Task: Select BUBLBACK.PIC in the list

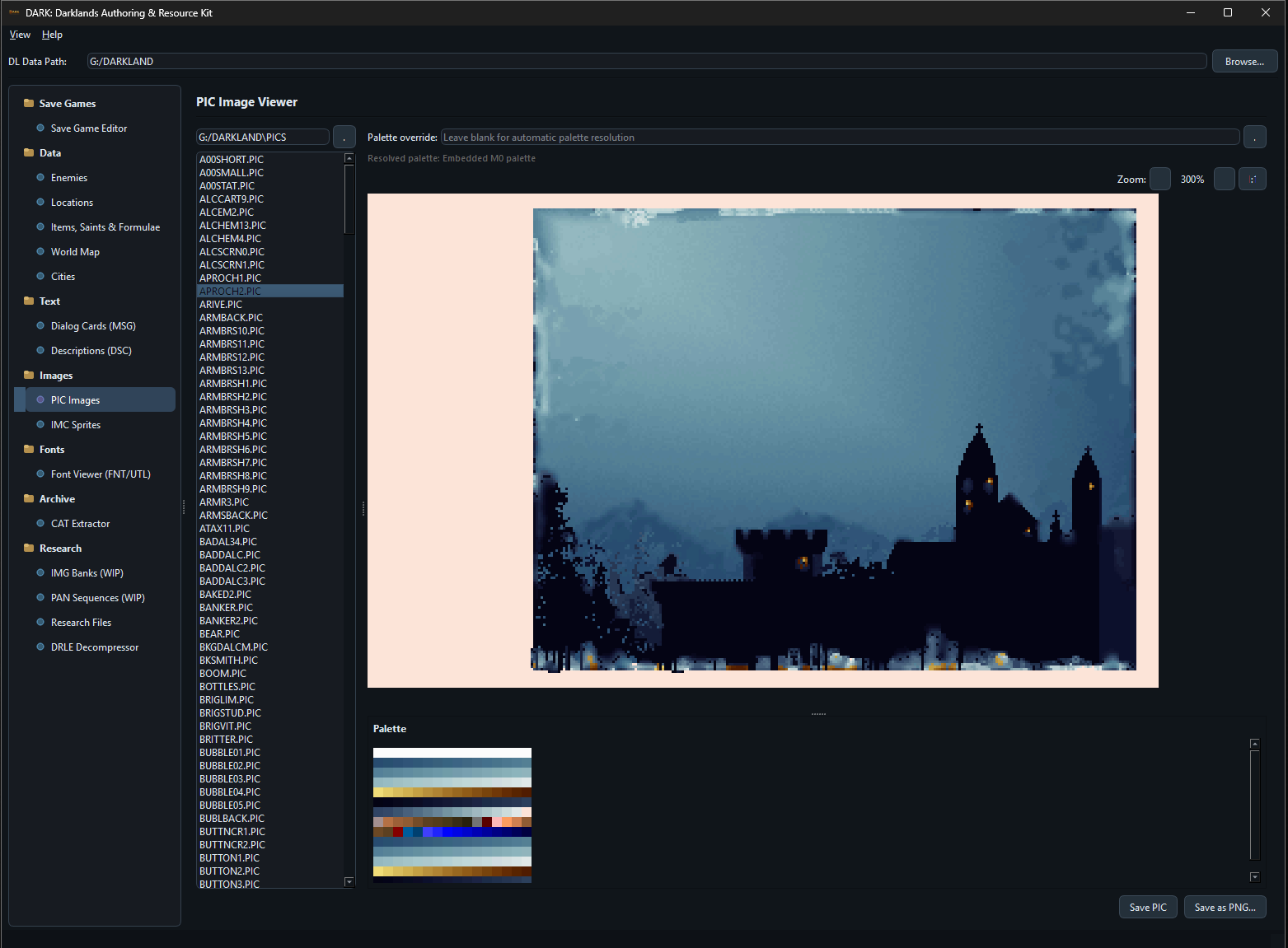Action: (x=270, y=819)
